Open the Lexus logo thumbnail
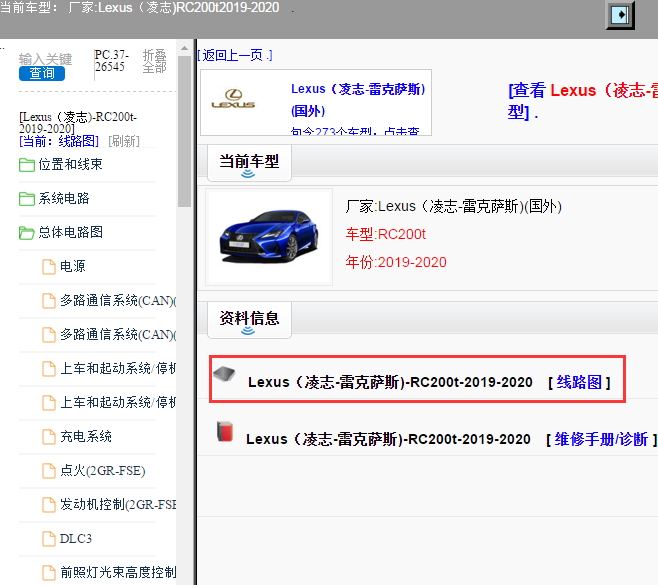The width and height of the screenshot is (658, 585). (x=233, y=99)
